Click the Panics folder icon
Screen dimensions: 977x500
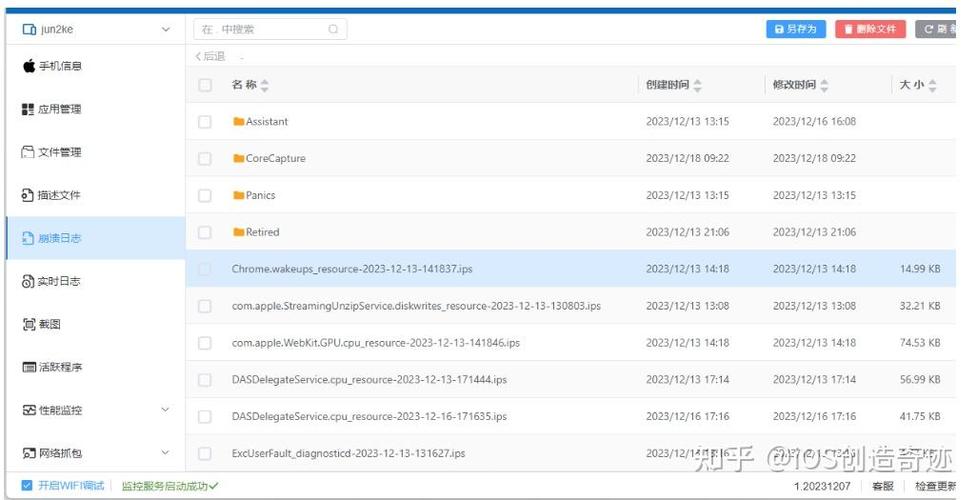(x=238, y=195)
